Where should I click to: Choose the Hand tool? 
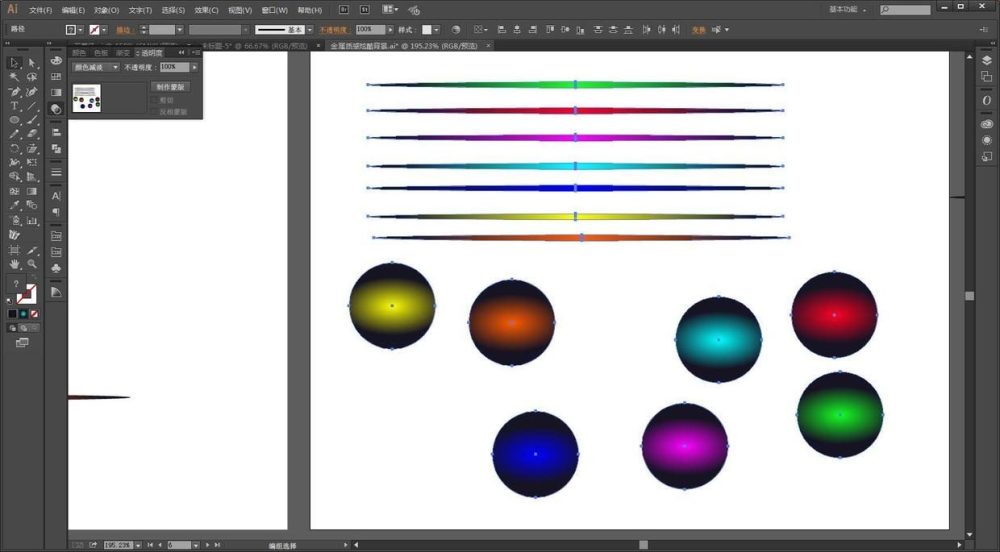click(x=15, y=264)
